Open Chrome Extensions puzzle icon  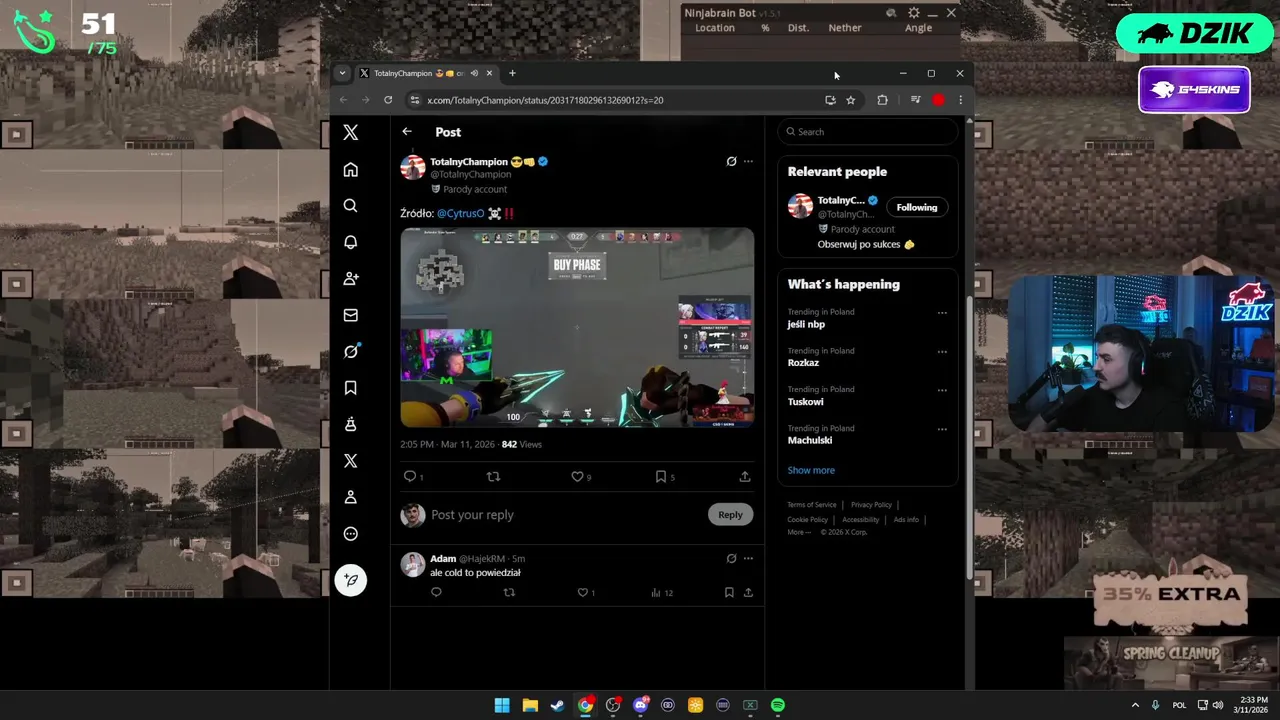[x=882, y=100]
